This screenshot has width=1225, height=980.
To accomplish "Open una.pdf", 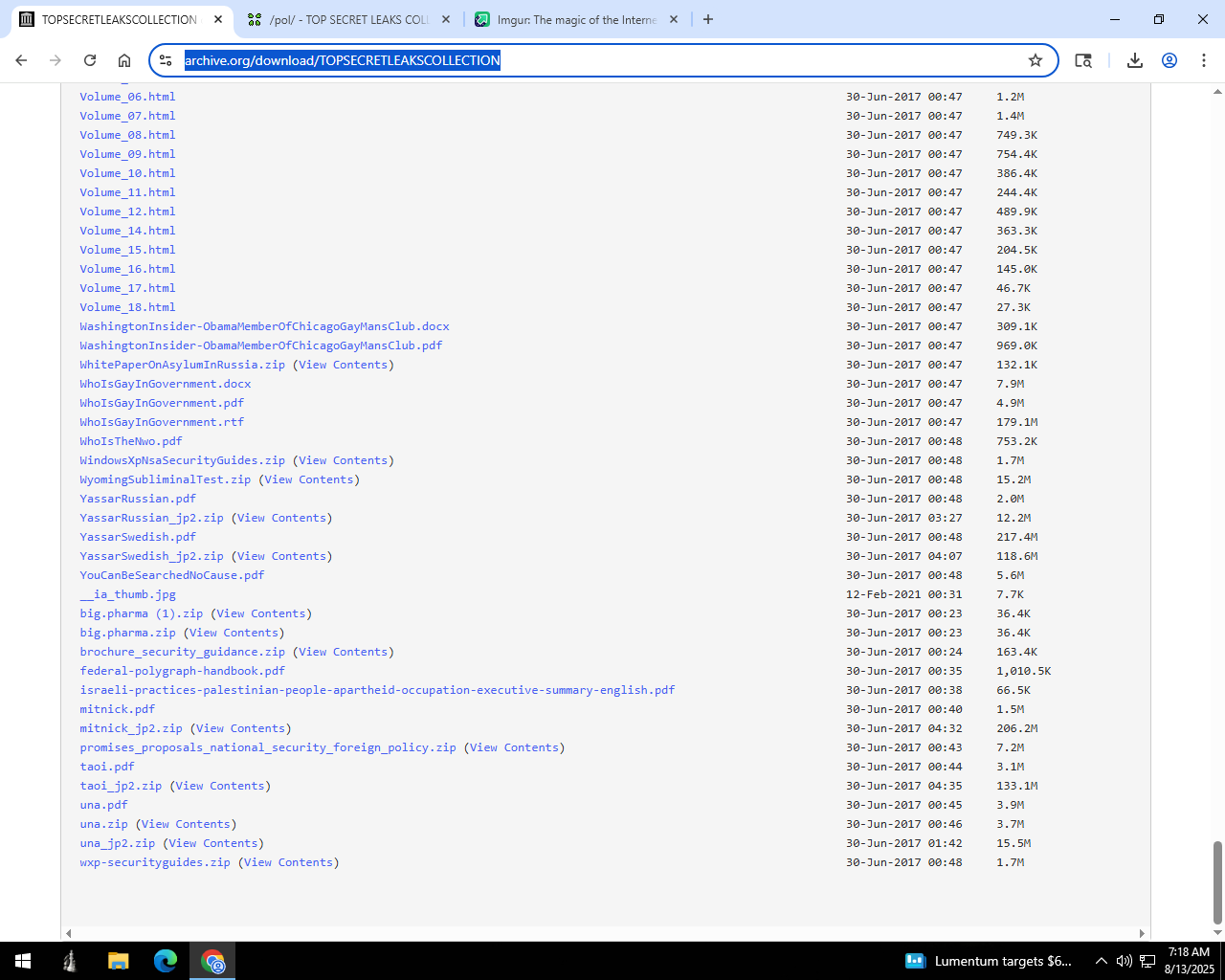I will pyautogui.click(x=103, y=805).
